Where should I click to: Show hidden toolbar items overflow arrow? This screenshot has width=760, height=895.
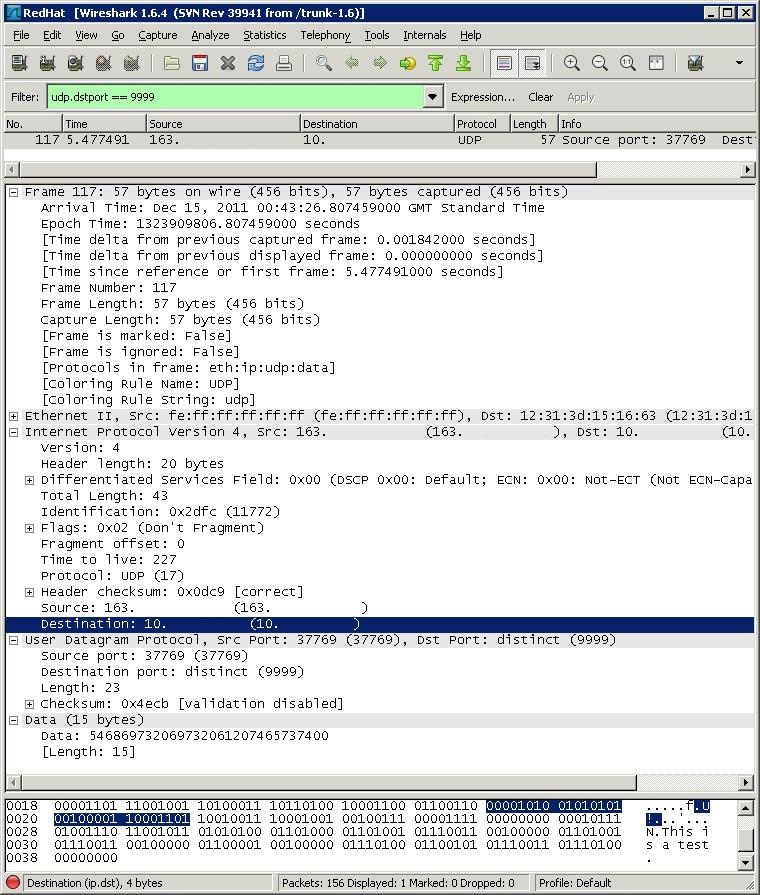click(x=739, y=63)
